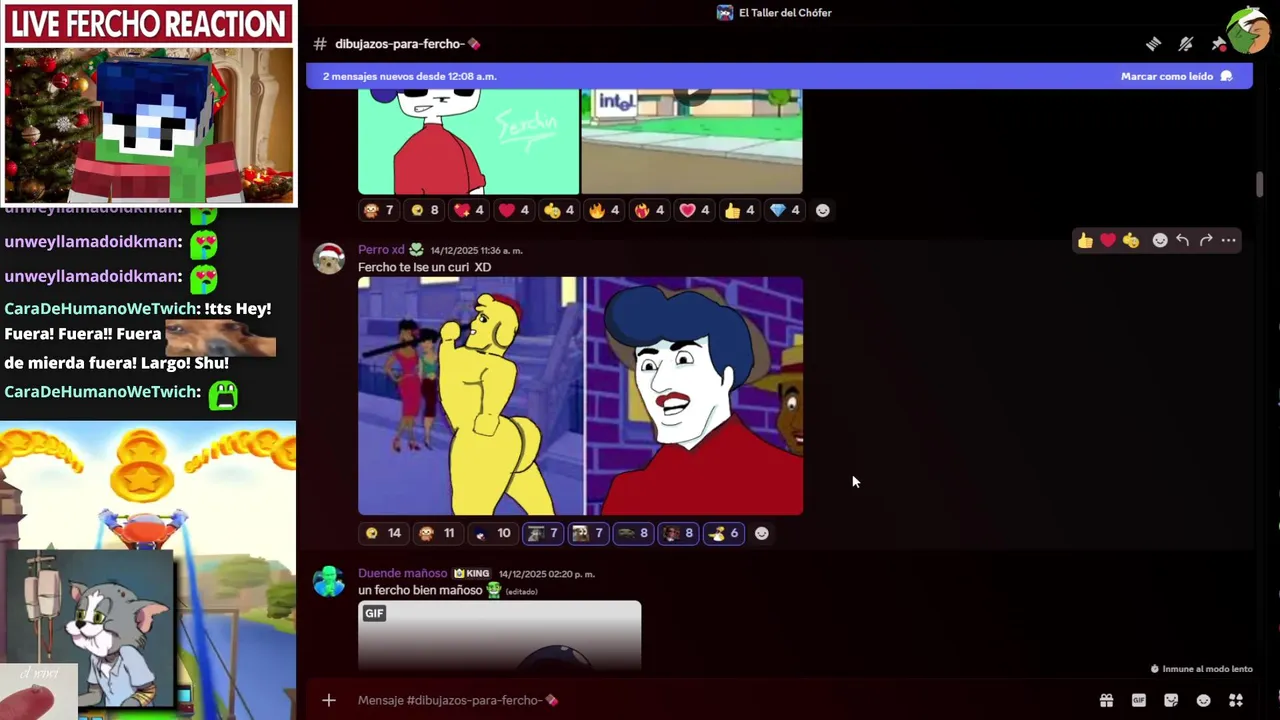Click the new messages banner text since 12:08 a.m.
The width and height of the screenshot is (1280, 720).
[409, 76]
